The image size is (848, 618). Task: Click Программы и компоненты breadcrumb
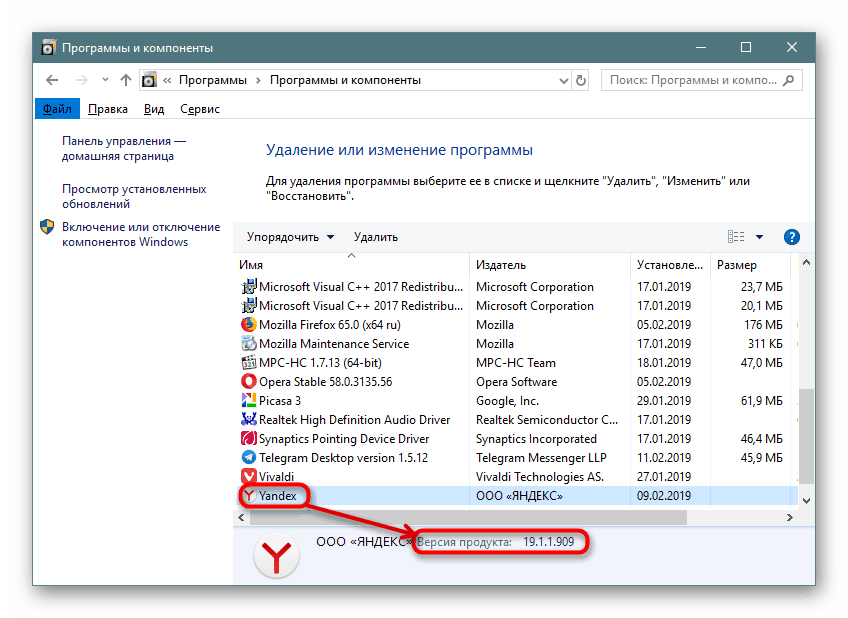click(345, 81)
